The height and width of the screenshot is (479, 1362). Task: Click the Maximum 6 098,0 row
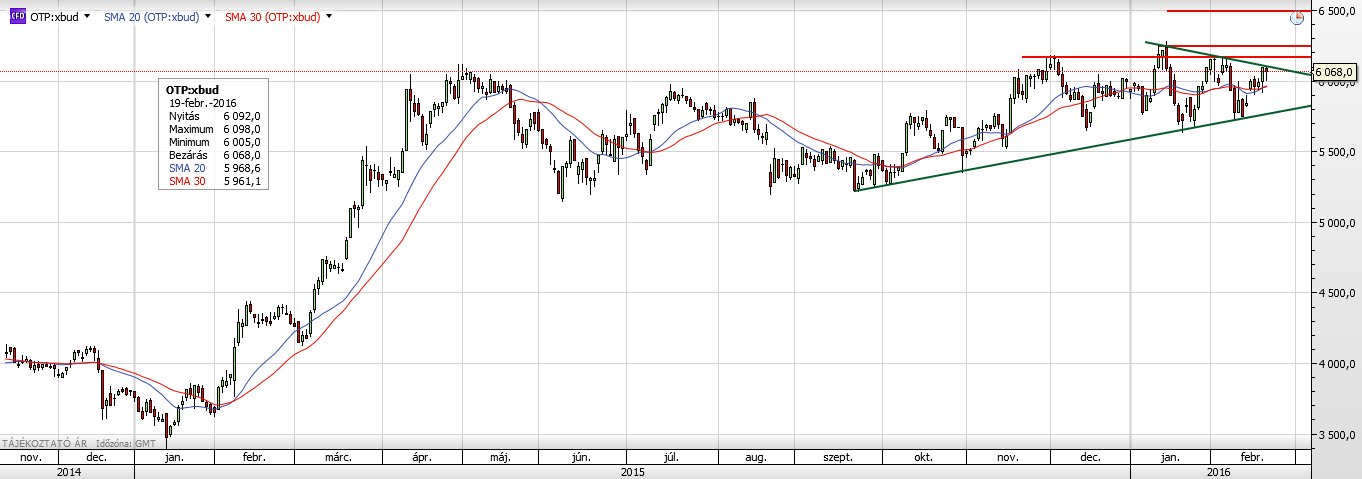(x=215, y=129)
